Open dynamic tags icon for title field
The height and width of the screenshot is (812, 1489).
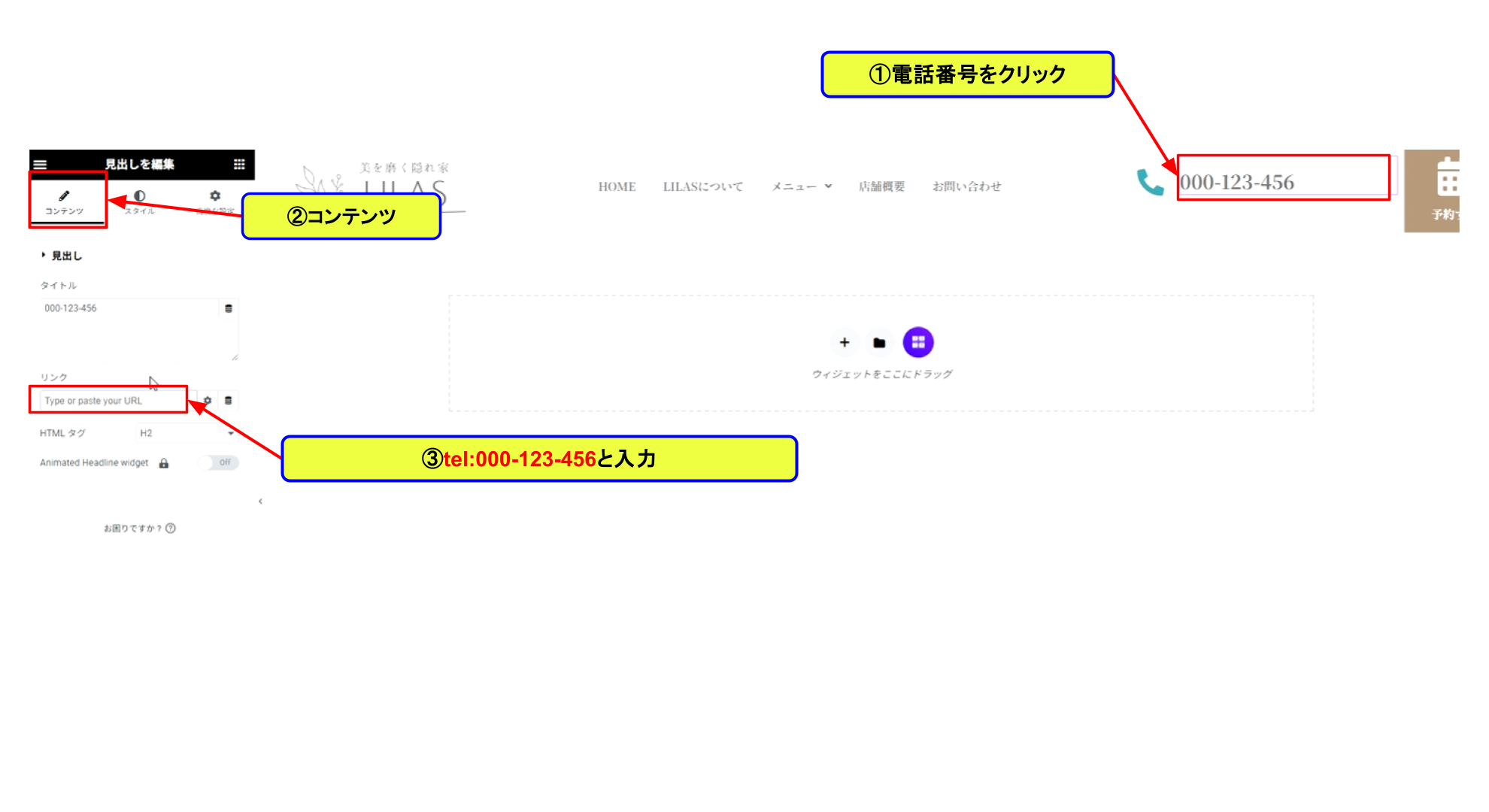229,308
